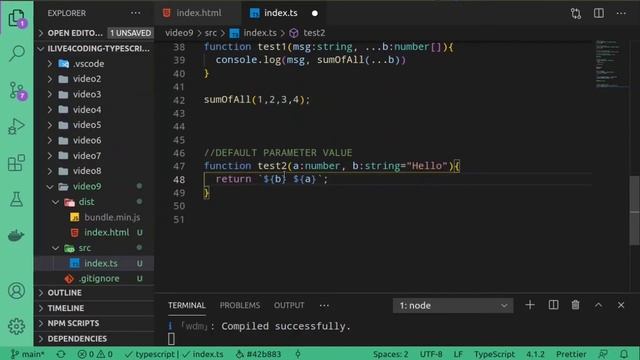This screenshot has height=360, width=640.
Task: Click the sync changes icon in status bar
Action: (x=61, y=354)
